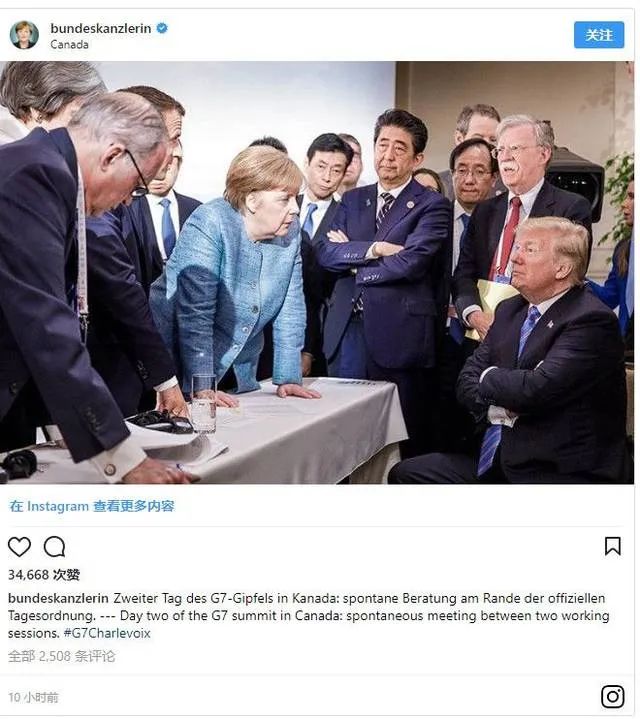Open the G7 summit photo
Screen dimensions: 640x719
[x=317, y=272]
